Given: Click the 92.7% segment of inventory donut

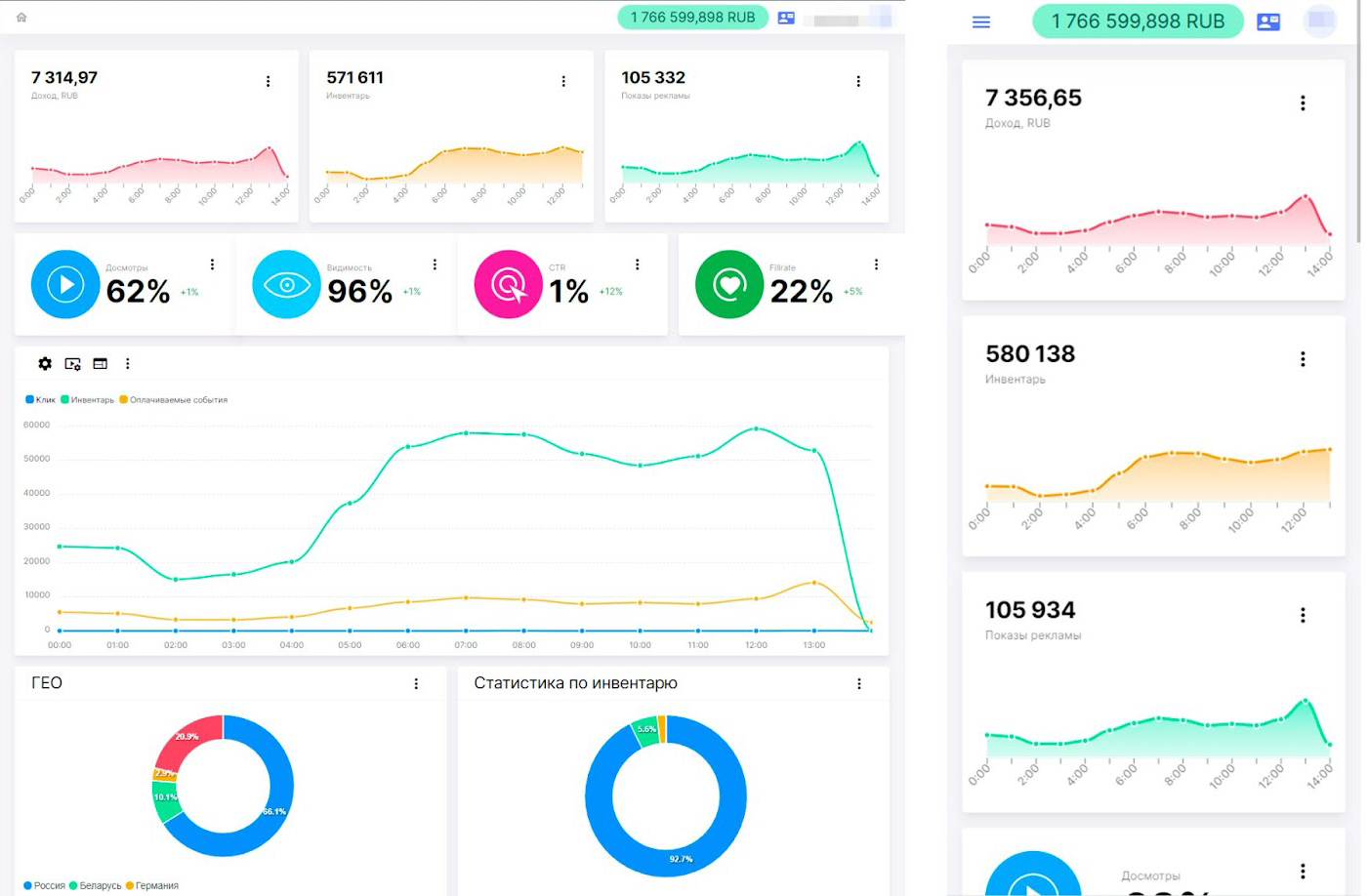Looking at the screenshot, I should coord(681,859).
